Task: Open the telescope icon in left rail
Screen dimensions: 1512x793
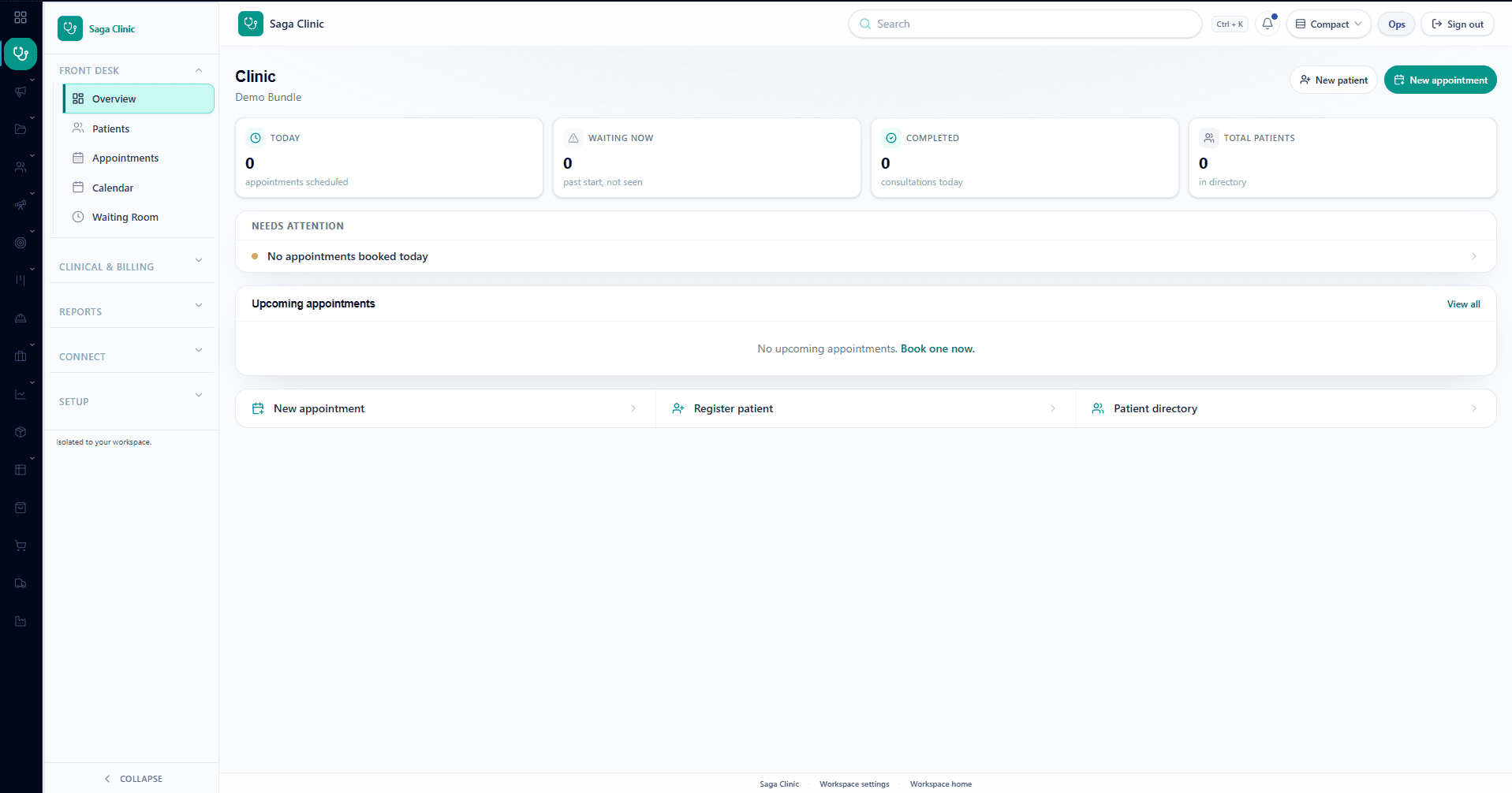Action: point(21,205)
